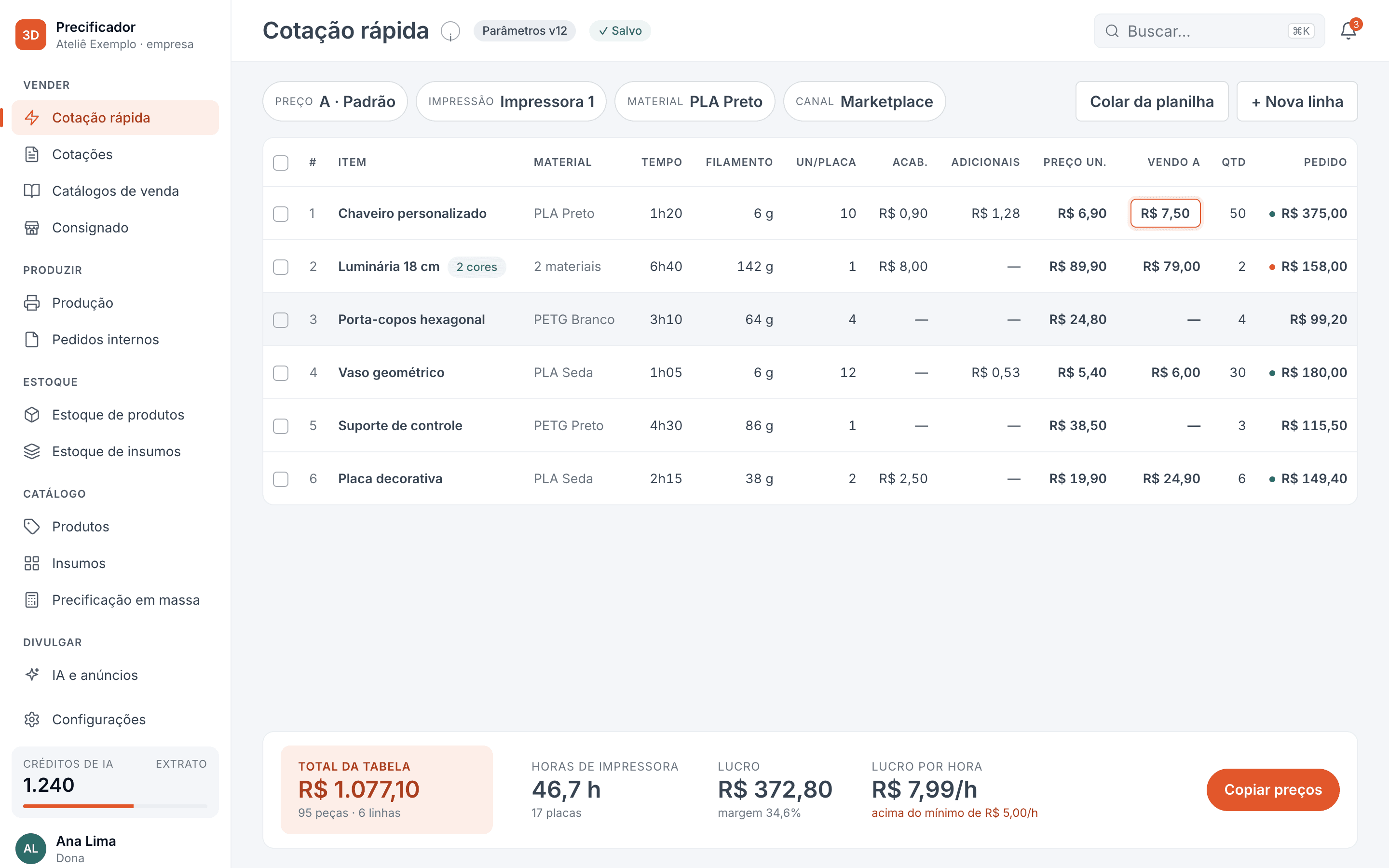Click the Copiar preços button
The image size is (1389, 868).
pos(1272,790)
